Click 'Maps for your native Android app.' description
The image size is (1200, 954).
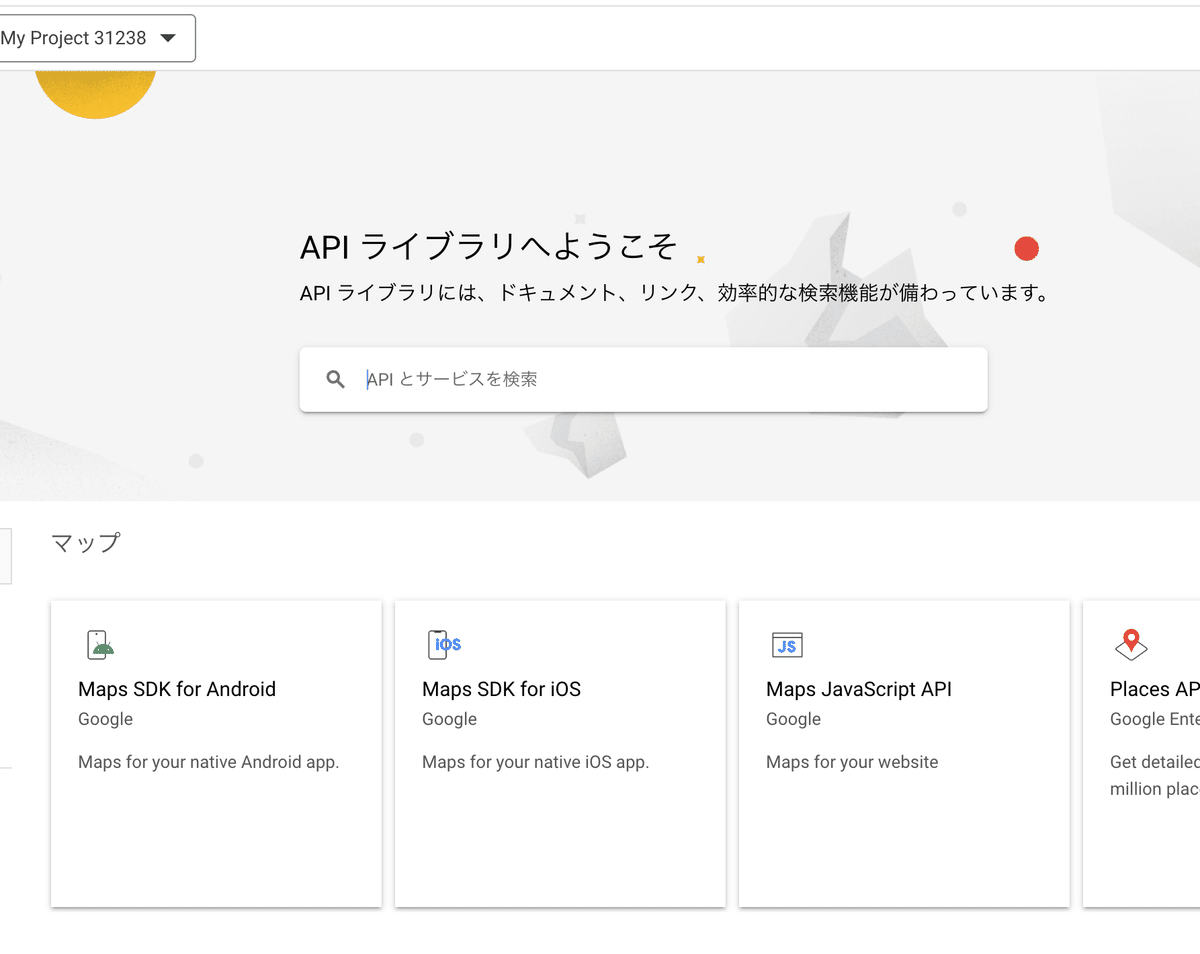pos(209,762)
